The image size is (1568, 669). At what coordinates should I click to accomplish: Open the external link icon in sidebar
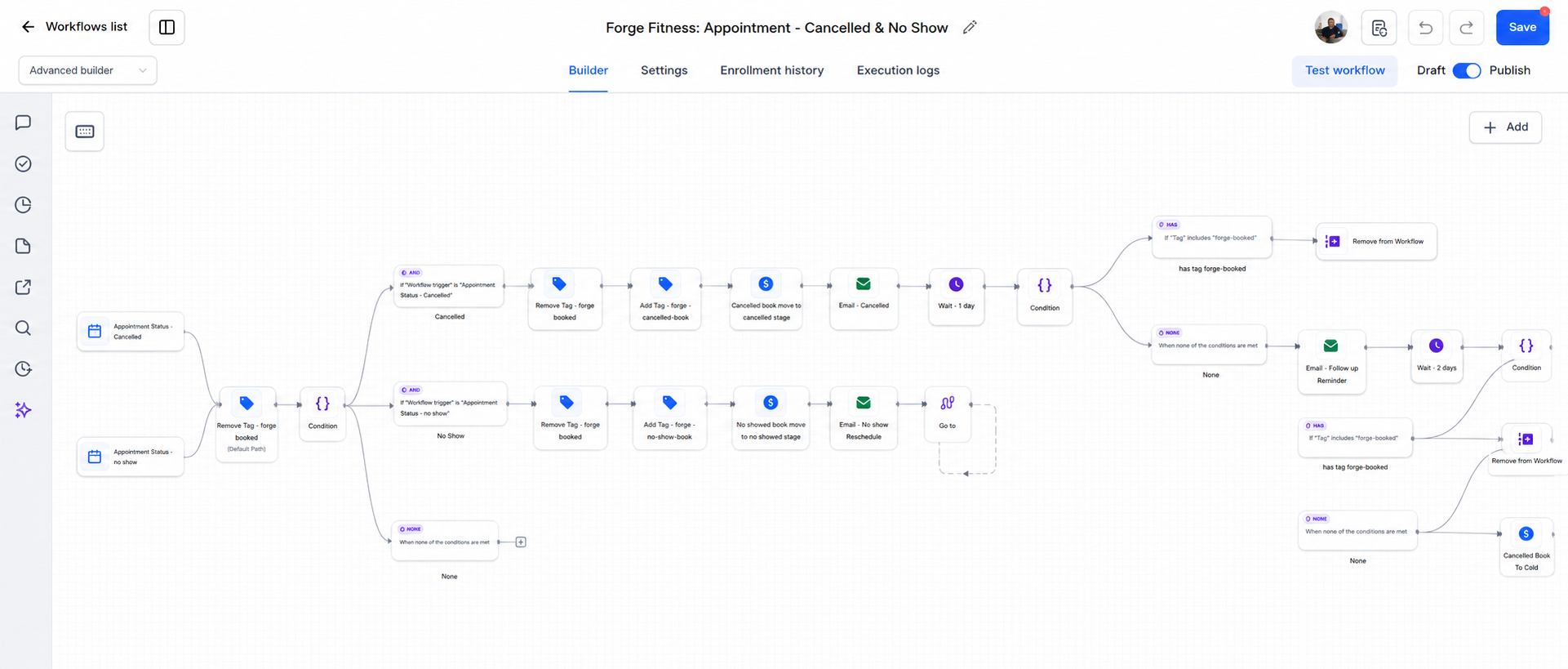(23, 287)
